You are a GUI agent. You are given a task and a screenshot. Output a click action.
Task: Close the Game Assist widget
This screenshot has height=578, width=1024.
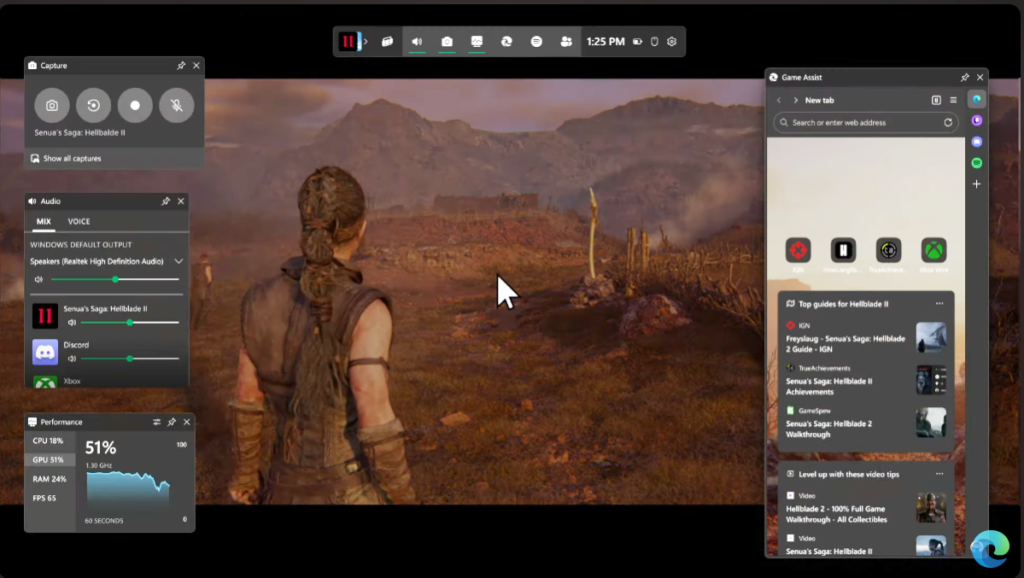[x=980, y=77]
